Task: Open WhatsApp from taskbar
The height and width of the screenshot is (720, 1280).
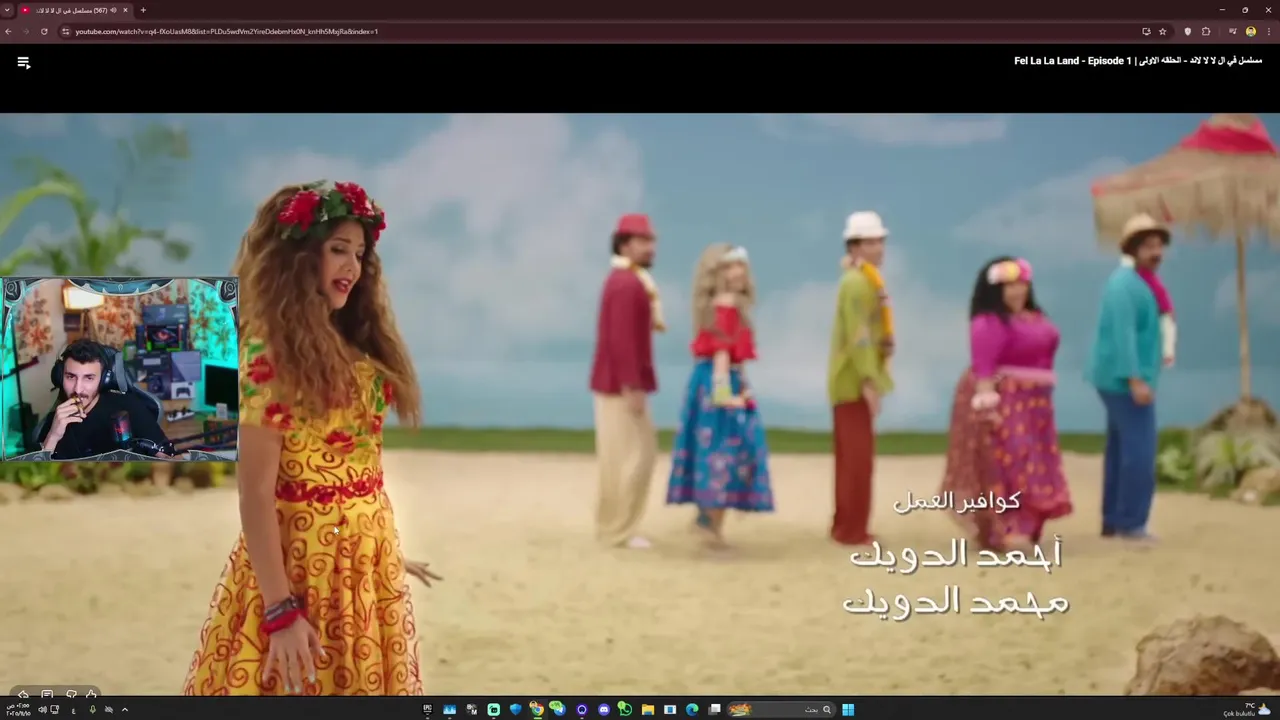Action: pyautogui.click(x=626, y=710)
